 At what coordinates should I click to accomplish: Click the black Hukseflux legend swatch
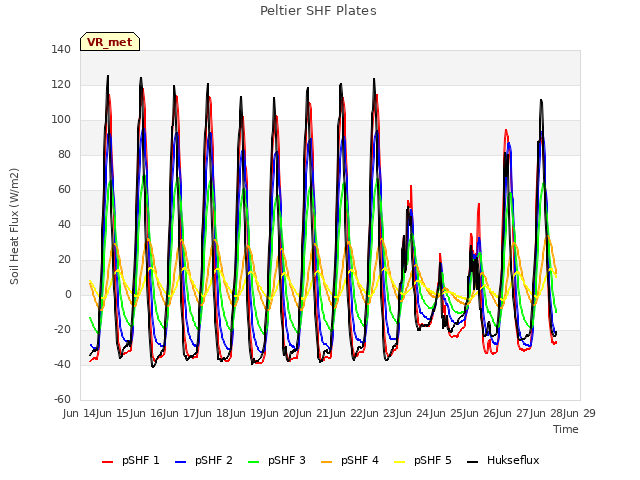473,462
